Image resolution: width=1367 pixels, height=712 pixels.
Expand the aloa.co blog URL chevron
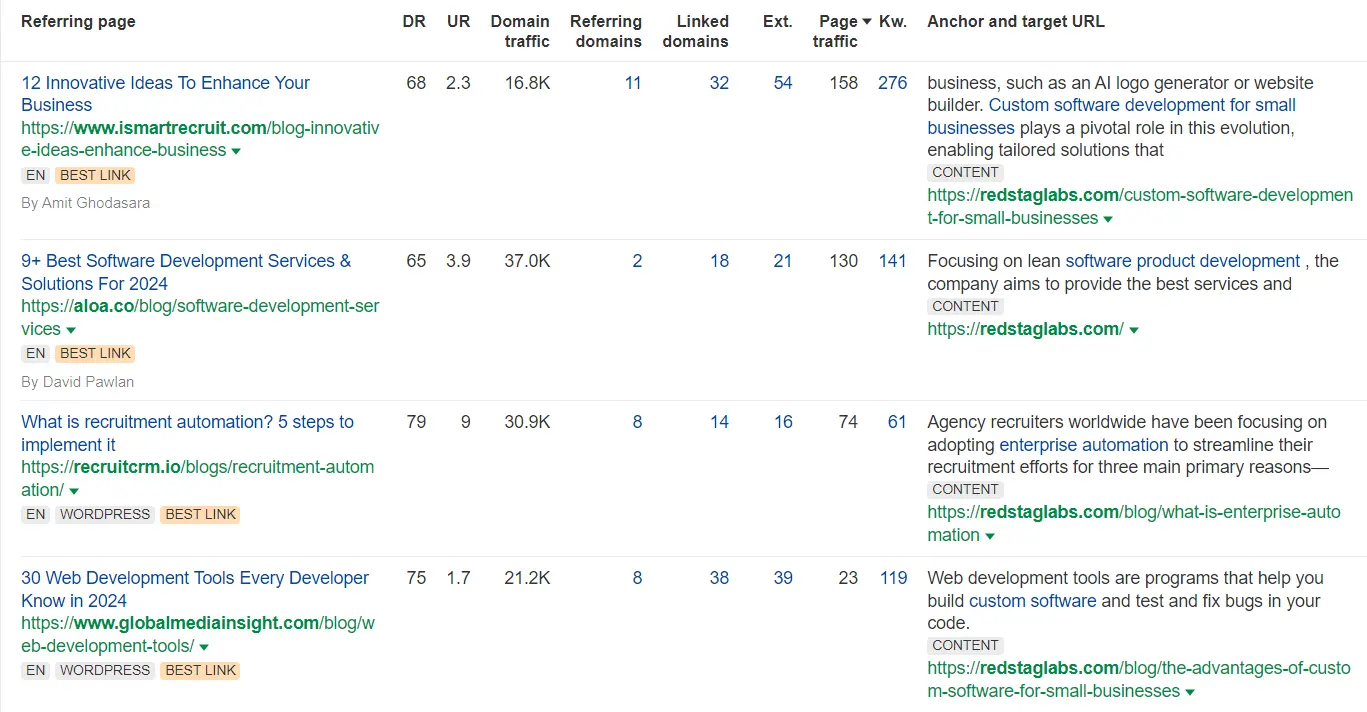pyautogui.click(x=70, y=329)
